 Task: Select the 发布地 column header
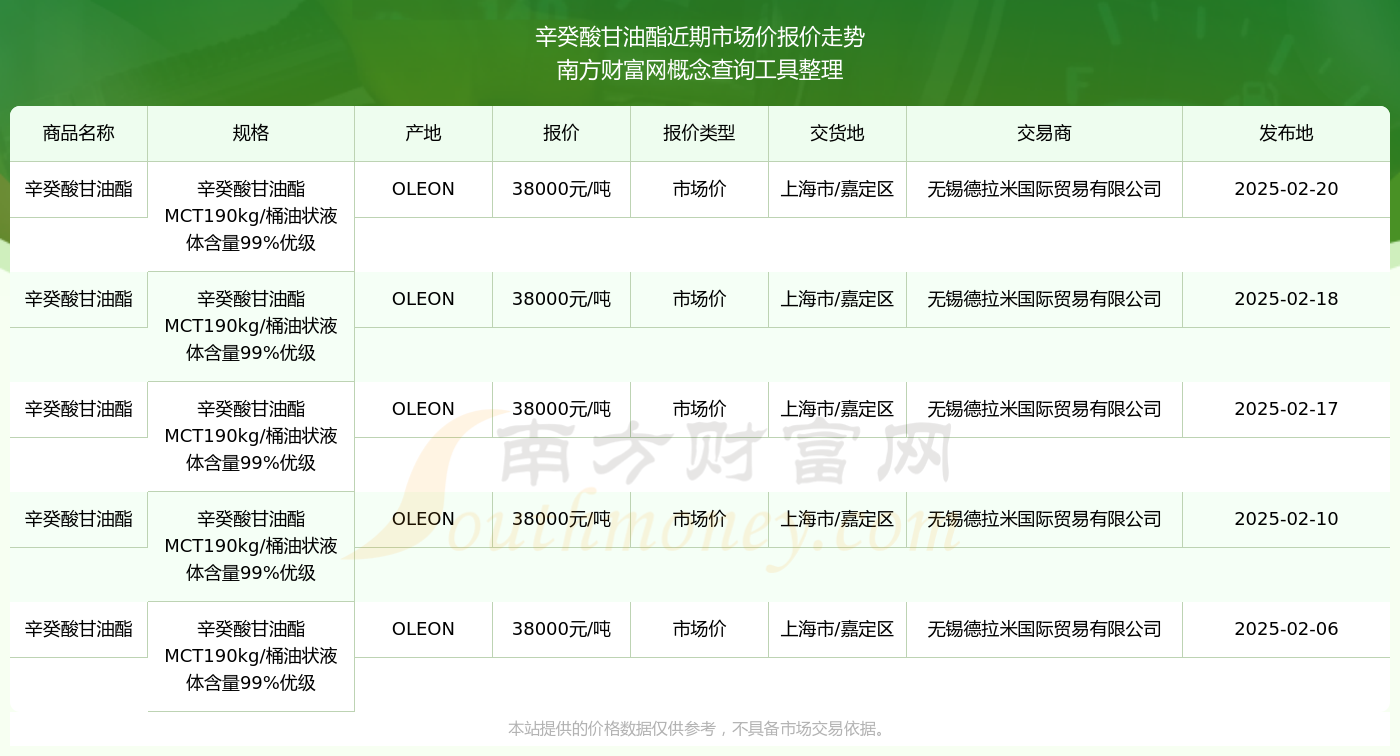pyautogui.click(x=1286, y=133)
